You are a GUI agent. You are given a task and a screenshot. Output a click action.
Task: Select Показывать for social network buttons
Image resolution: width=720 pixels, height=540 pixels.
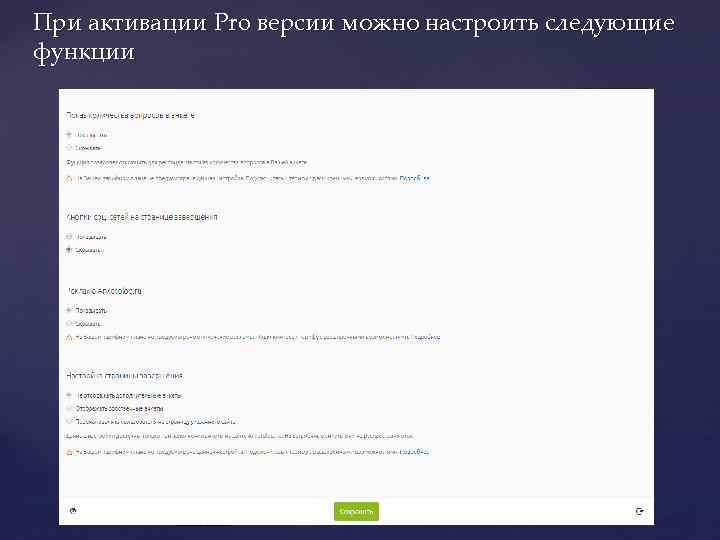pyautogui.click(x=69, y=237)
